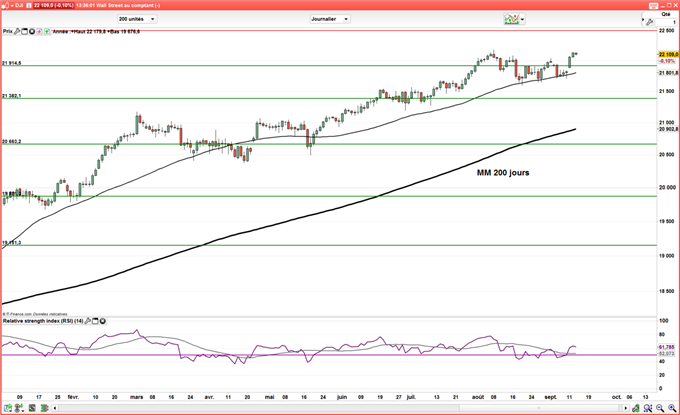The height and width of the screenshot is (415, 680).
Task: Click the info icon next to DJI
Action: (x=28, y=5)
